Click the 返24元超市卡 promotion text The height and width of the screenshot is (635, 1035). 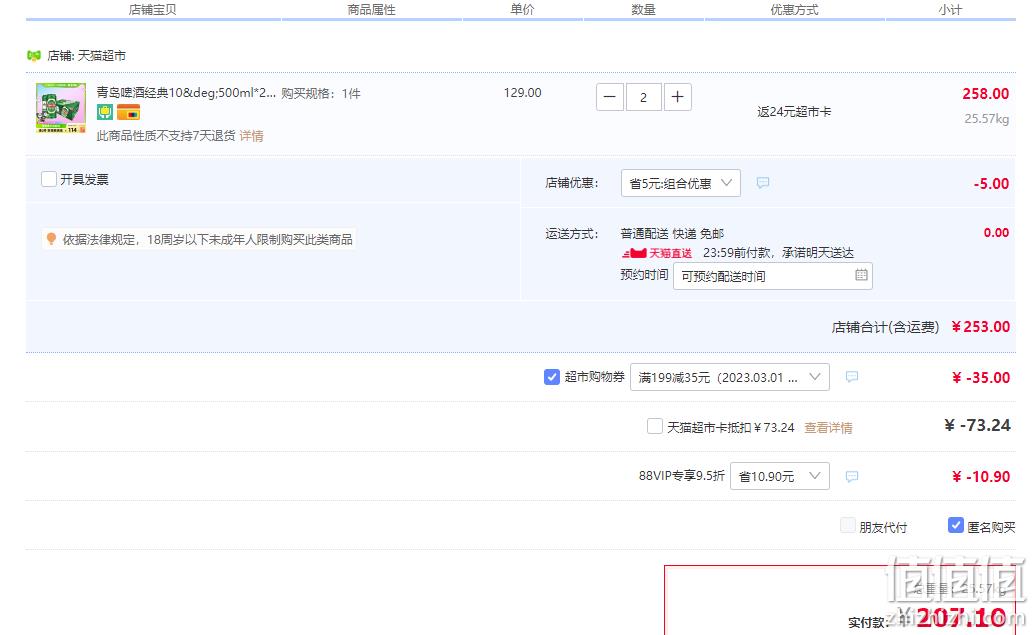(x=794, y=112)
